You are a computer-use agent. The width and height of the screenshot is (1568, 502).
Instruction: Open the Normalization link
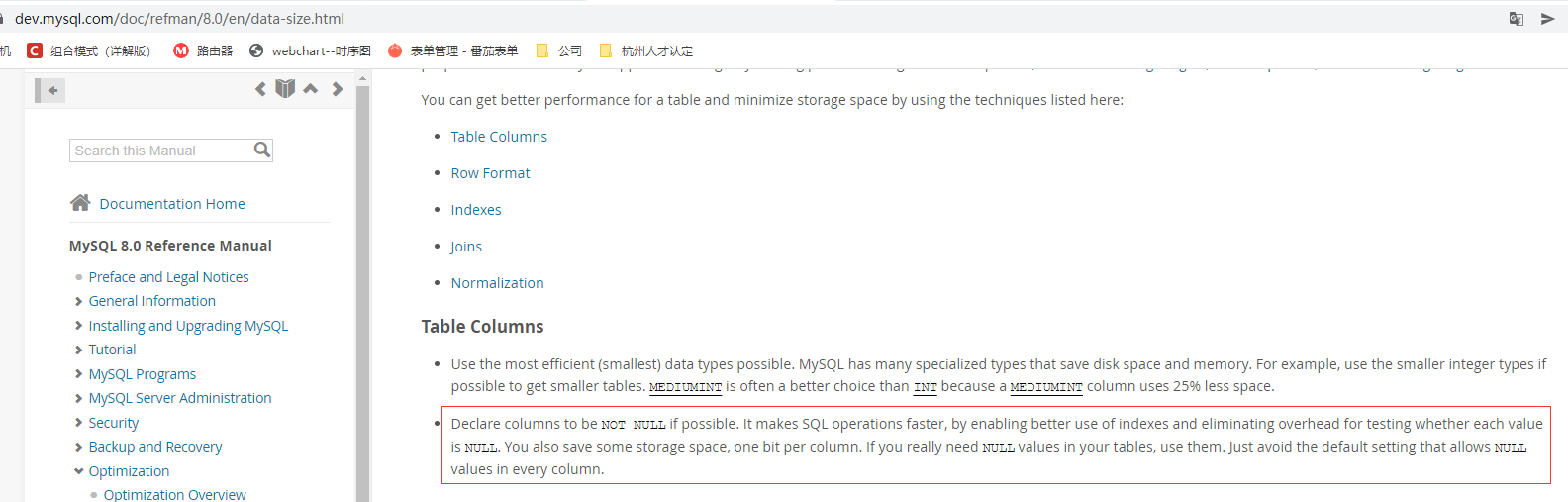pos(497,283)
